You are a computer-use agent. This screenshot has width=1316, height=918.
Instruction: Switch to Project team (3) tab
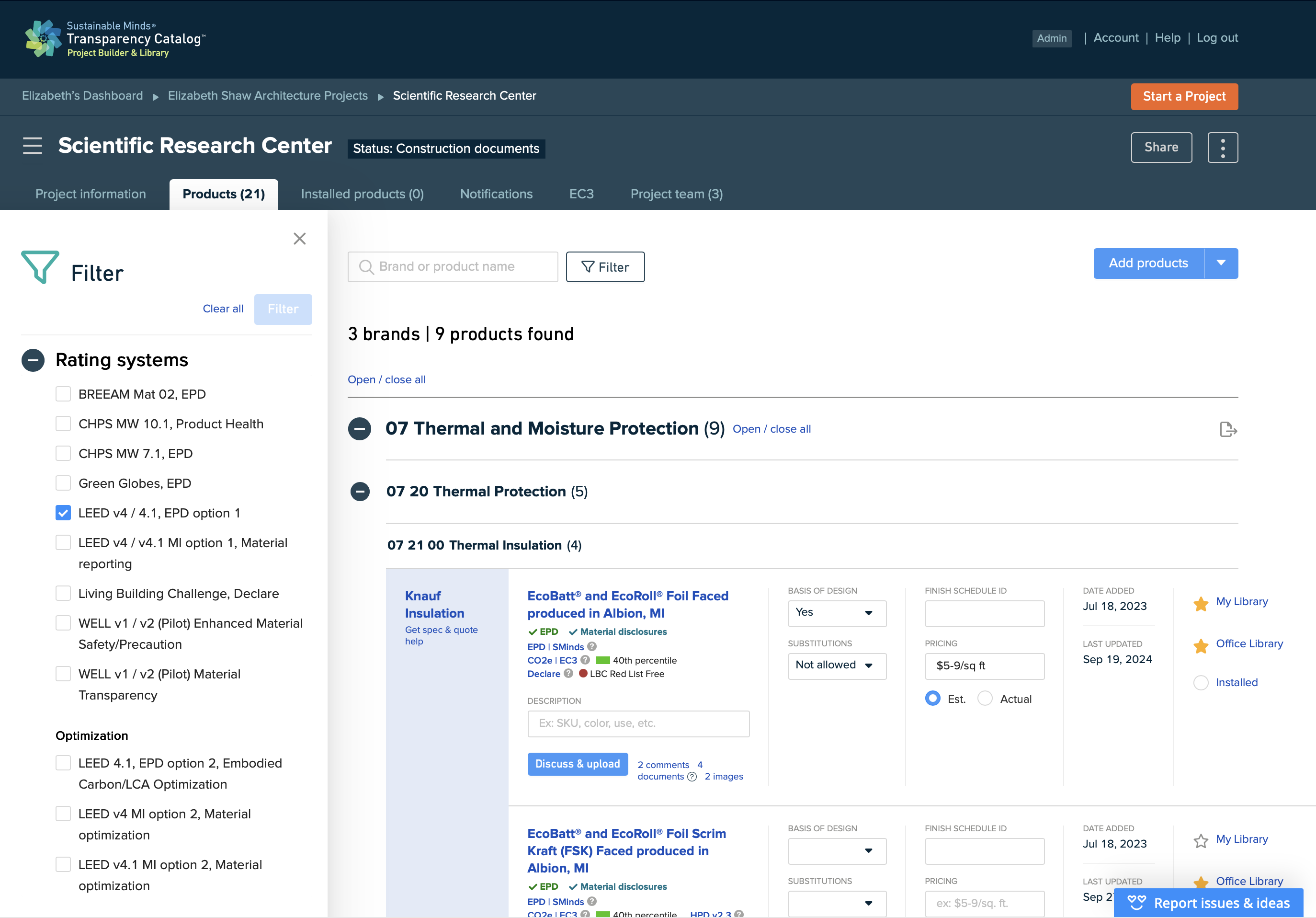(x=676, y=195)
